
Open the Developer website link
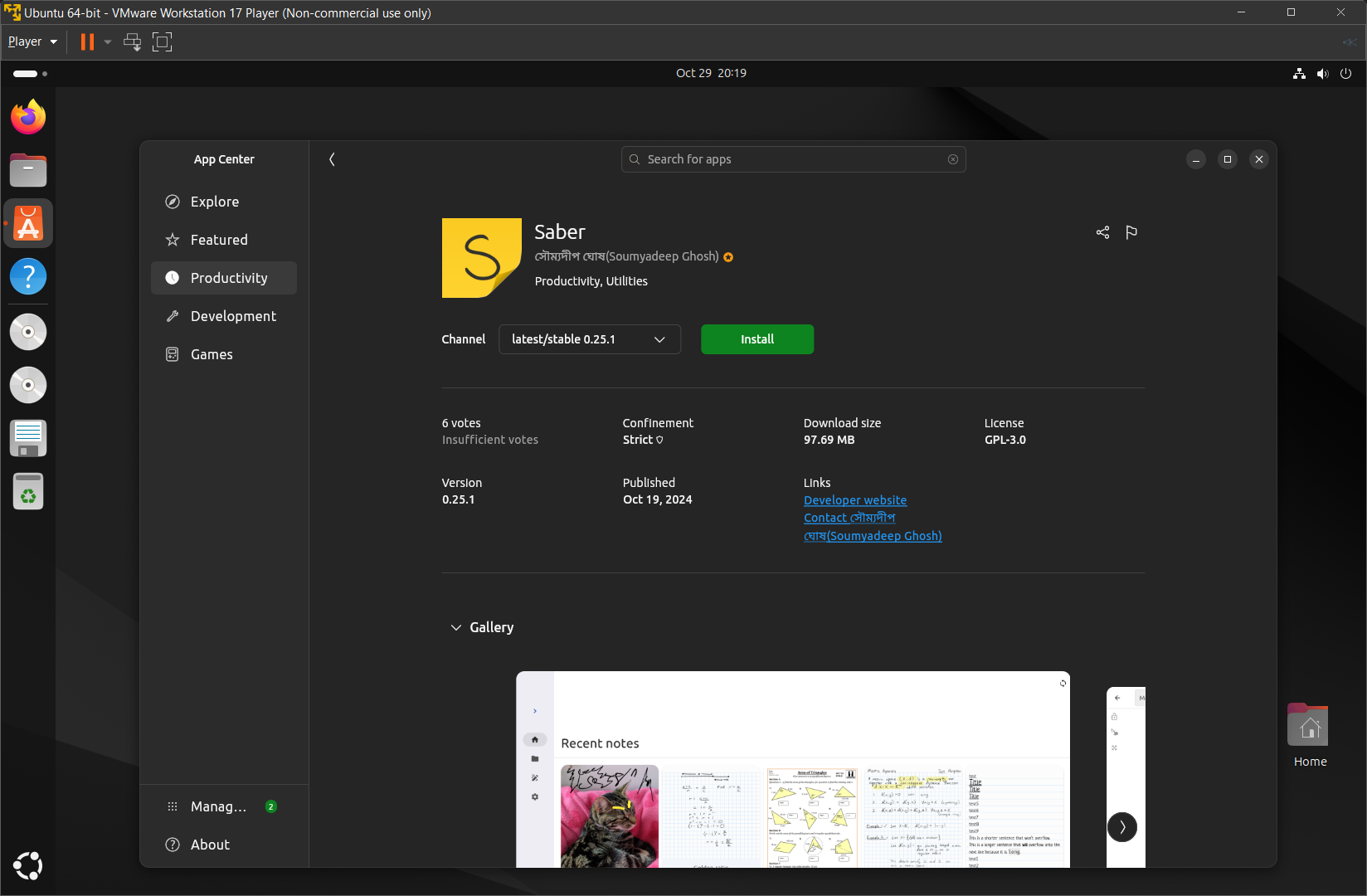click(x=855, y=500)
